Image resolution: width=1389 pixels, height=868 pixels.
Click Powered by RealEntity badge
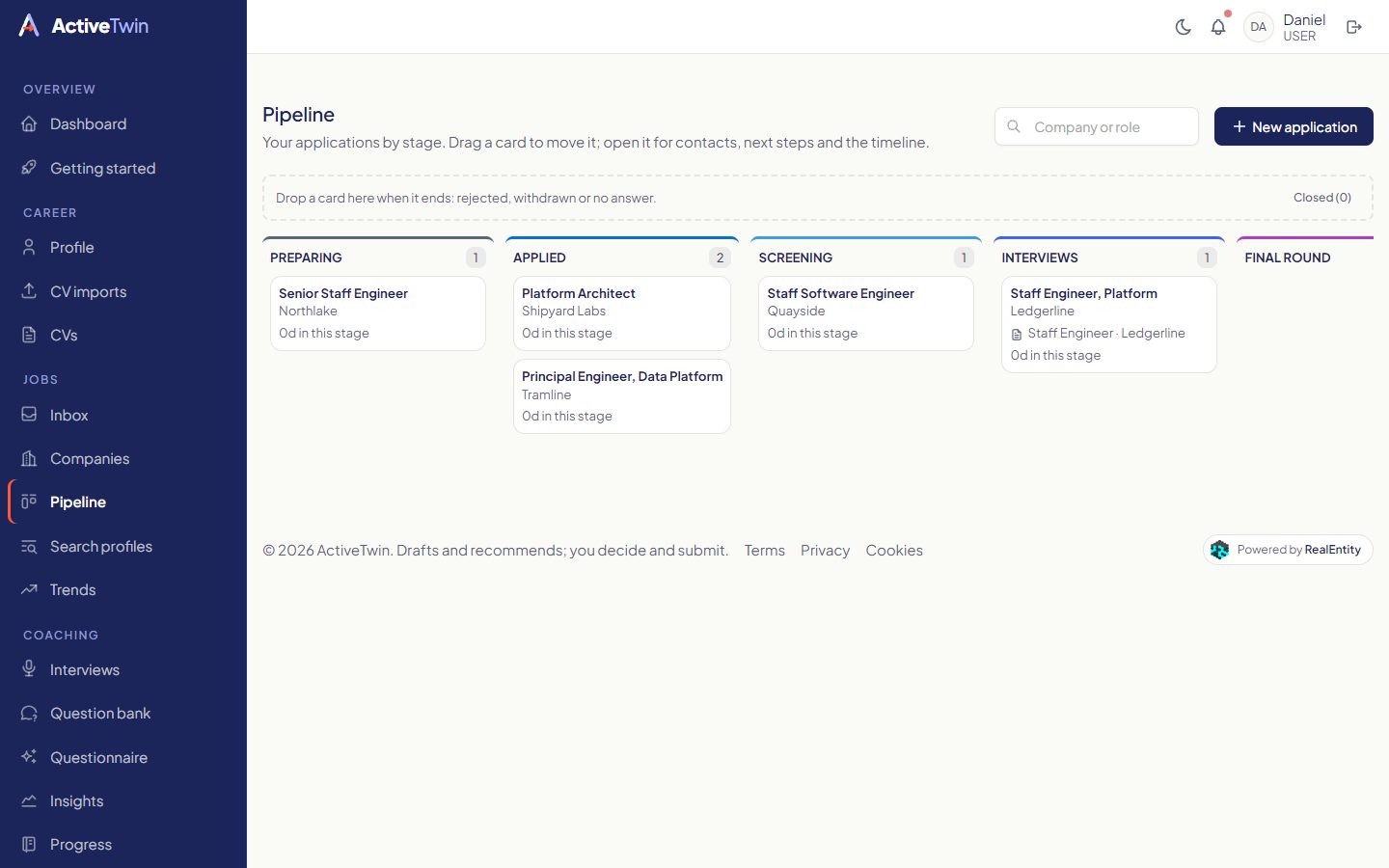point(1288,550)
